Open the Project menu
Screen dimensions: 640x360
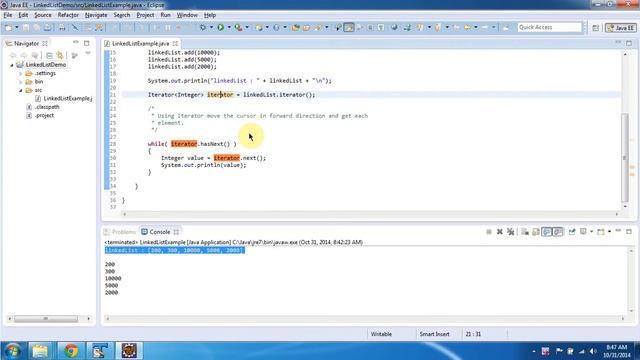click(x=145, y=15)
